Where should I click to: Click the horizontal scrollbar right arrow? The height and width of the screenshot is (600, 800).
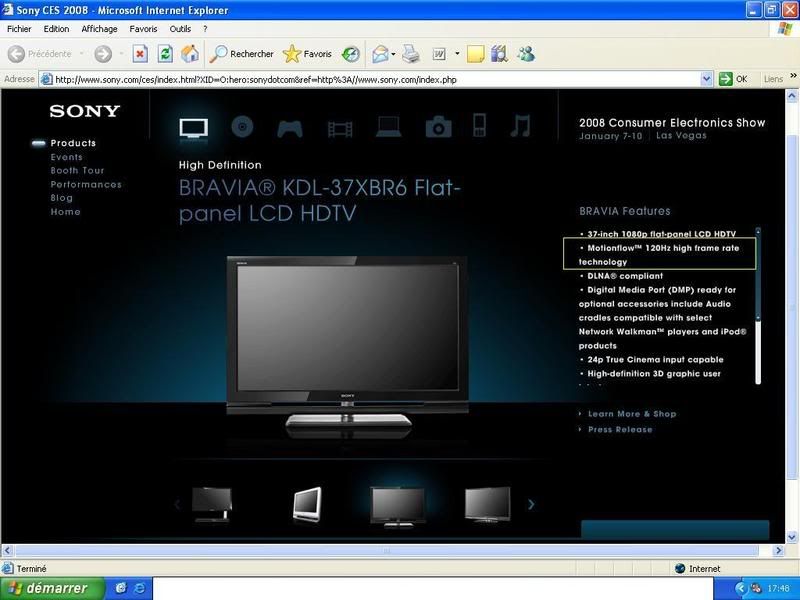click(x=778, y=551)
